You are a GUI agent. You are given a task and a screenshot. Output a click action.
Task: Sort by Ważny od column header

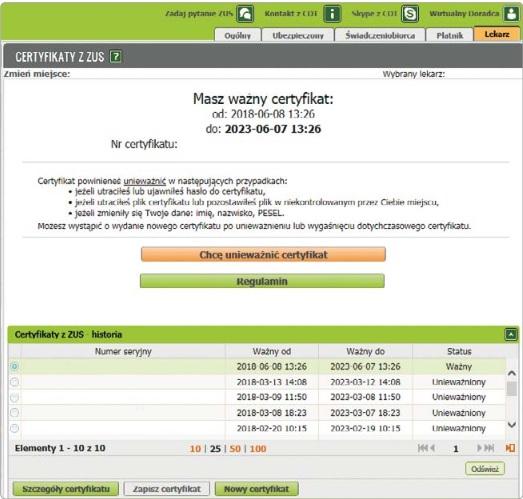click(272, 351)
